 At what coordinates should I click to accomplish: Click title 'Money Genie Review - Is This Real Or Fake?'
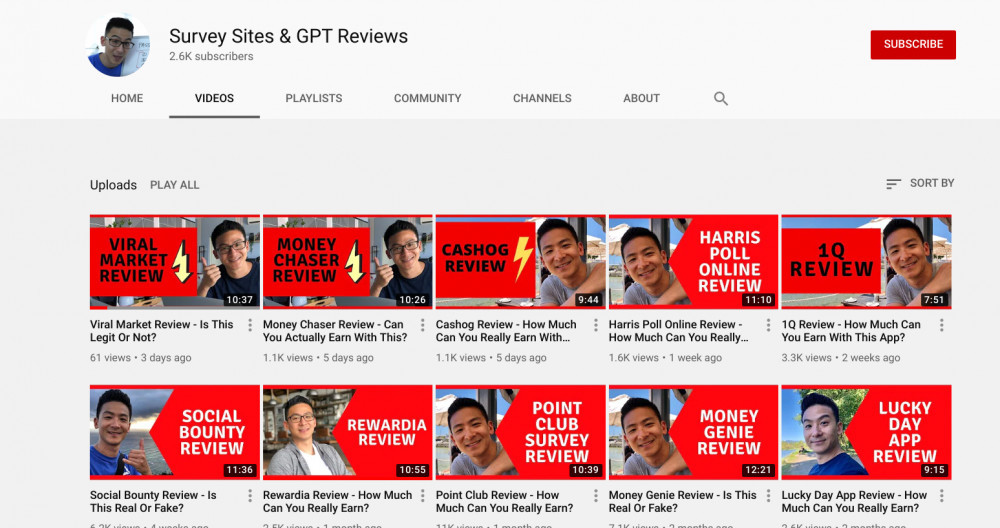click(x=682, y=502)
